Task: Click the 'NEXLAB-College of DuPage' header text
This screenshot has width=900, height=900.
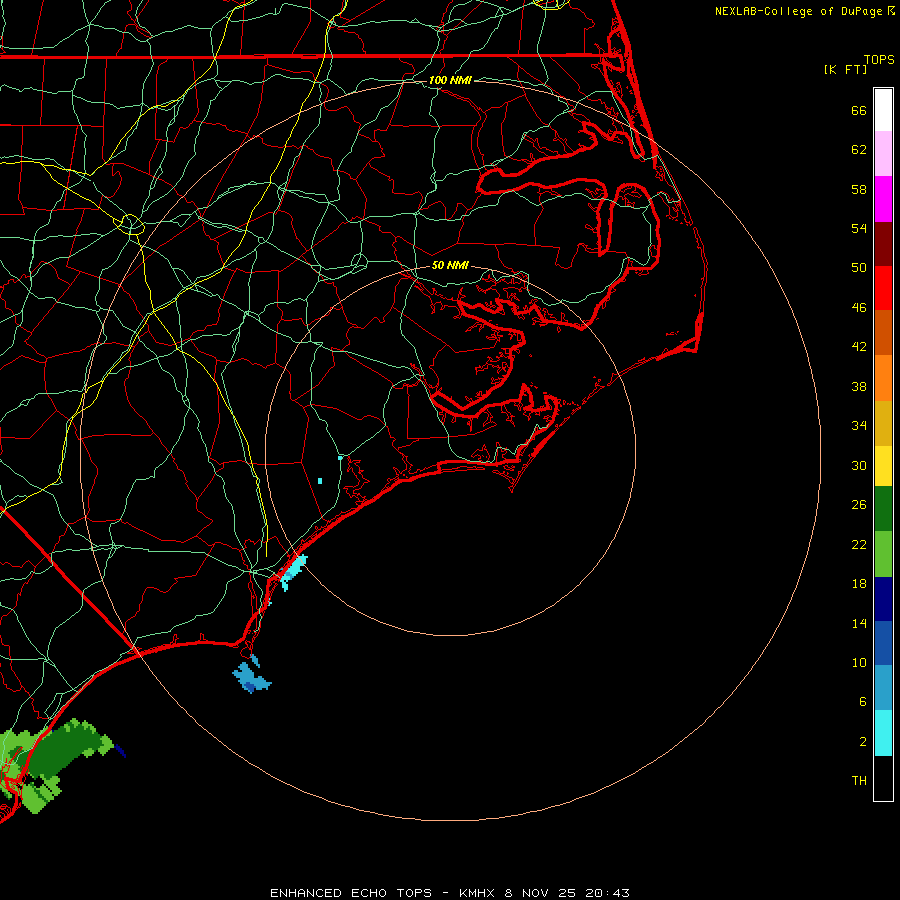Action: pos(798,11)
